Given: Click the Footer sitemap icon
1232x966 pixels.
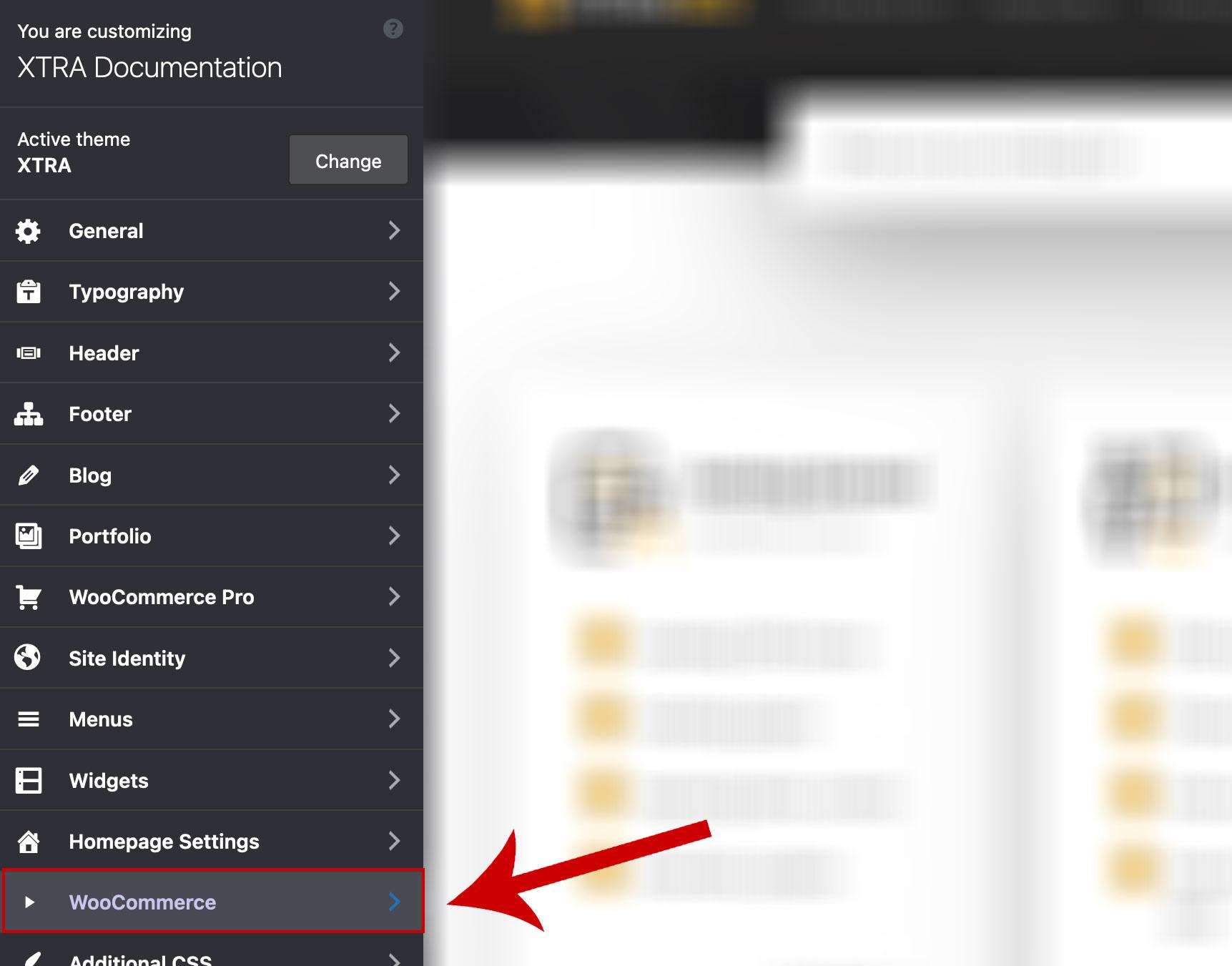Looking at the screenshot, I should (28, 414).
